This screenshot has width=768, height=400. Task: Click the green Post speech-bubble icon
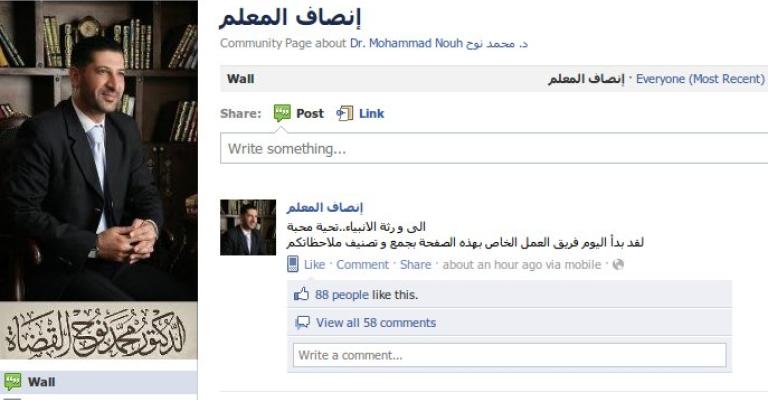click(282, 113)
